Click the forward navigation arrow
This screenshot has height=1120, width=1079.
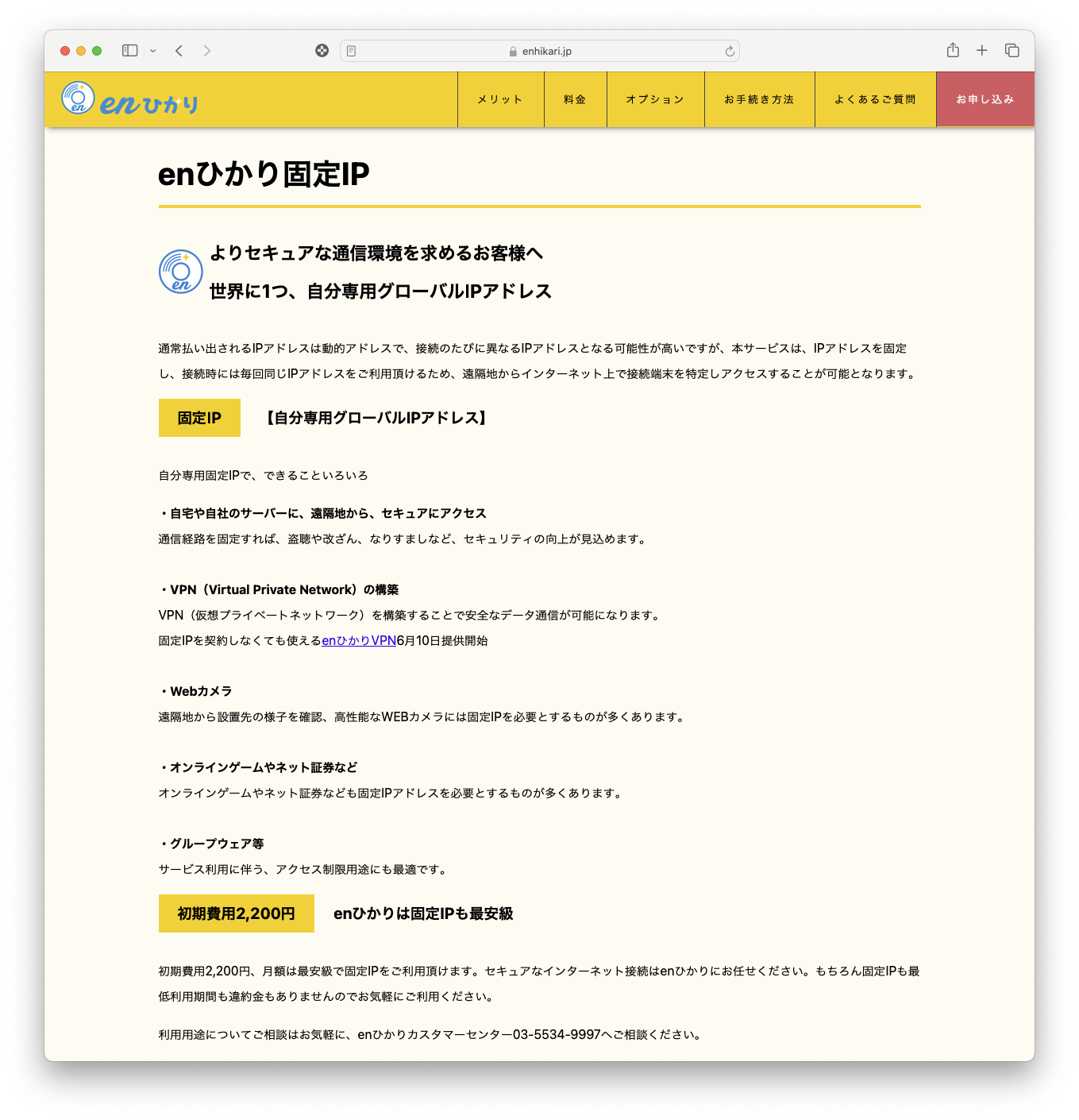point(207,51)
